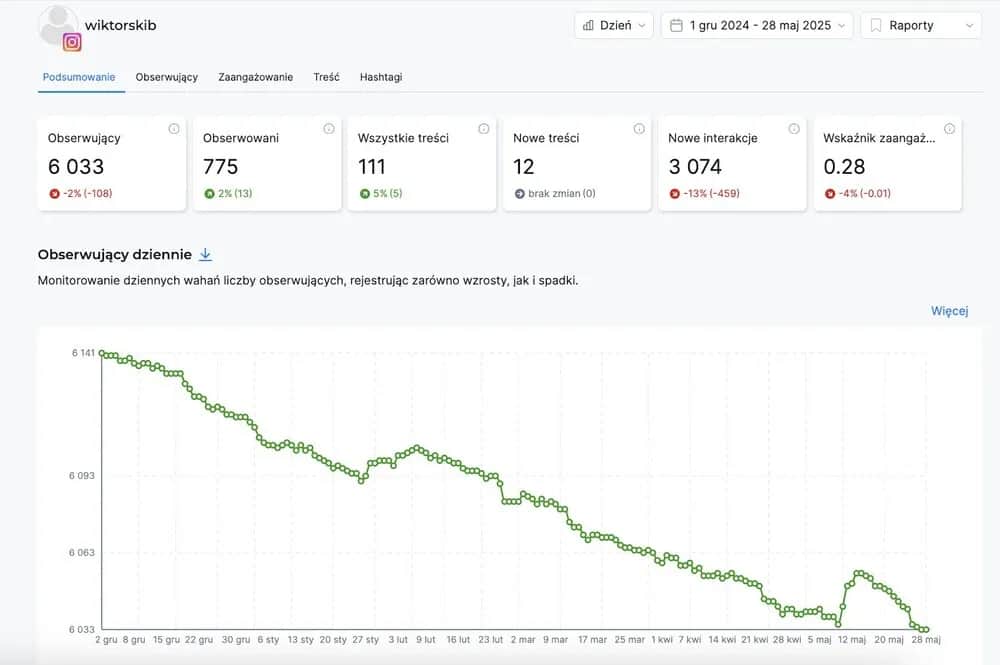Click the info icon on Wszystkie treści card
The height and width of the screenshot is (665, 1000).
484,128
